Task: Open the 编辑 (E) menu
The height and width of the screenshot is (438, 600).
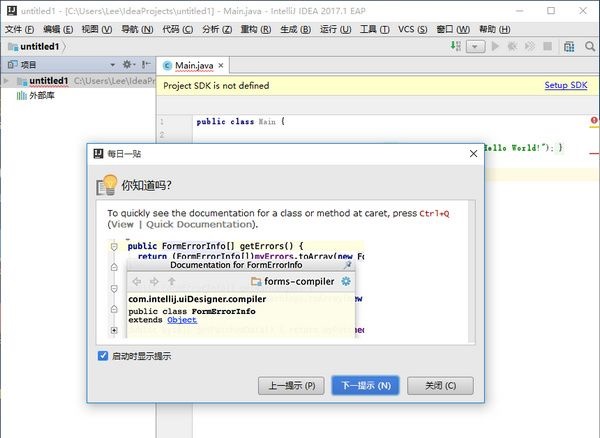Action: click(58, 29)
